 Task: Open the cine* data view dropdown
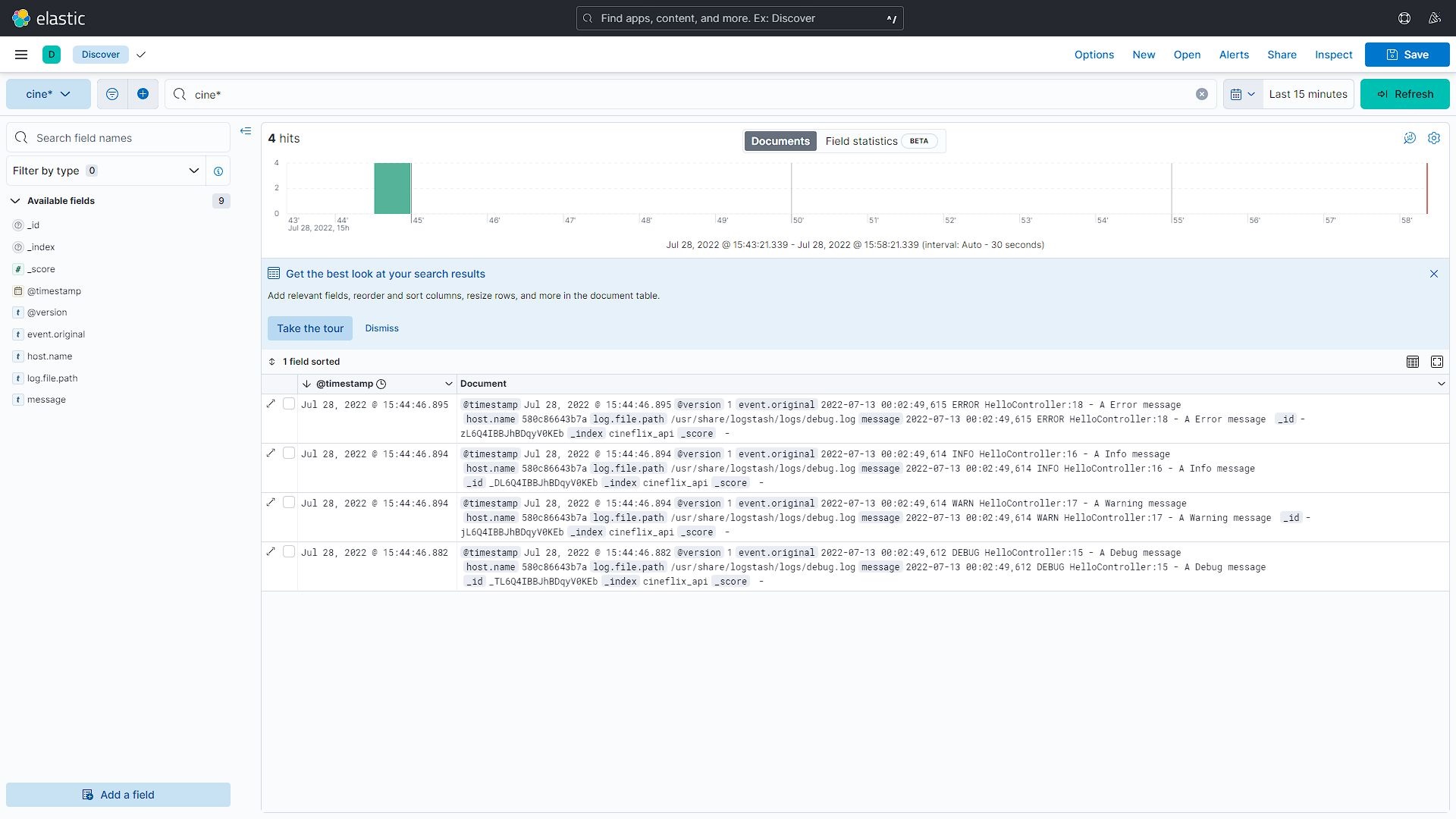coord(48,94)
